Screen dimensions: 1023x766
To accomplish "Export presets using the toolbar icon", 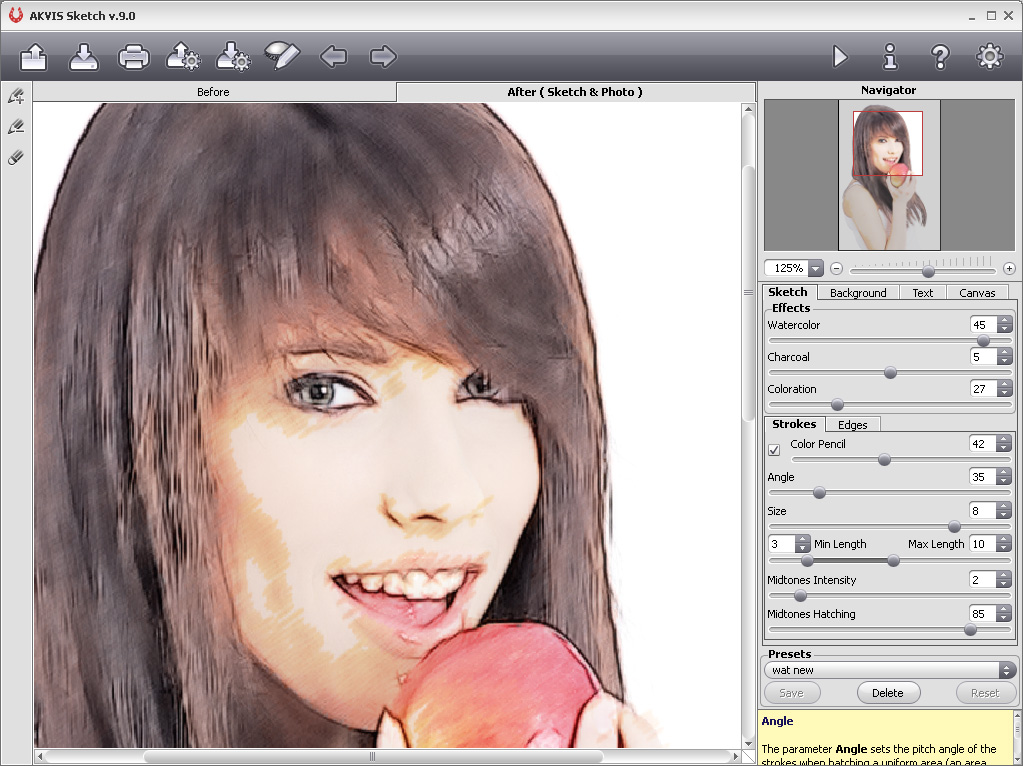I will pos(232,57).
